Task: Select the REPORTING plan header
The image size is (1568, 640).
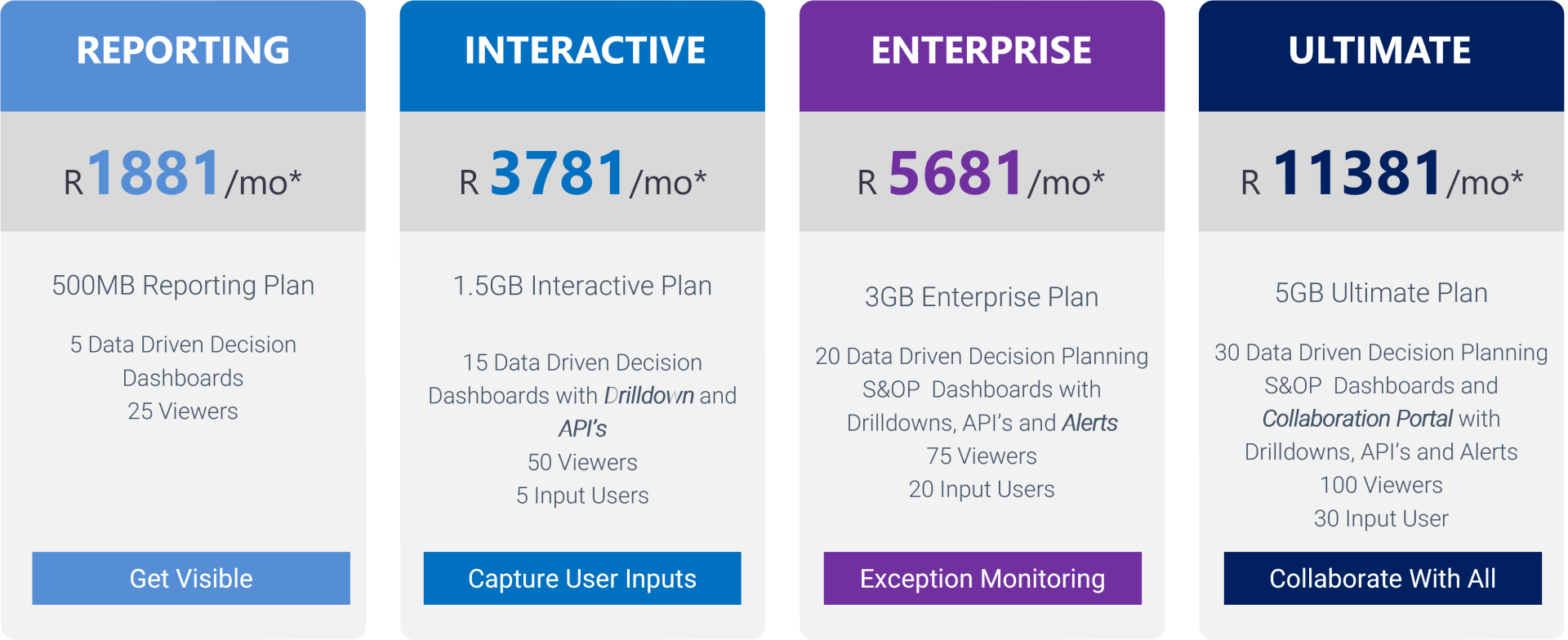Action: click(183, 51)
